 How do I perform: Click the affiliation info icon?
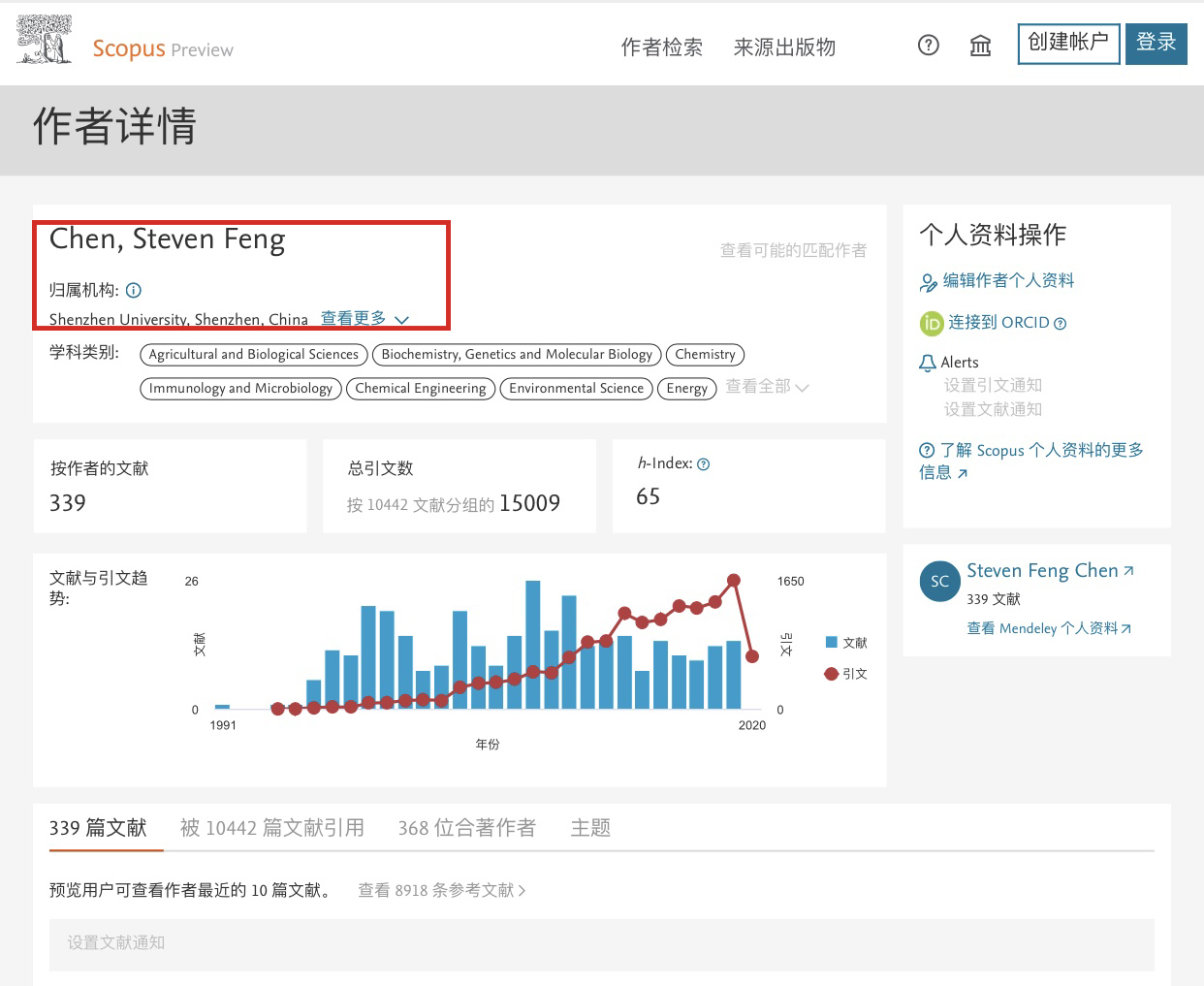click(x=134, y=290)
